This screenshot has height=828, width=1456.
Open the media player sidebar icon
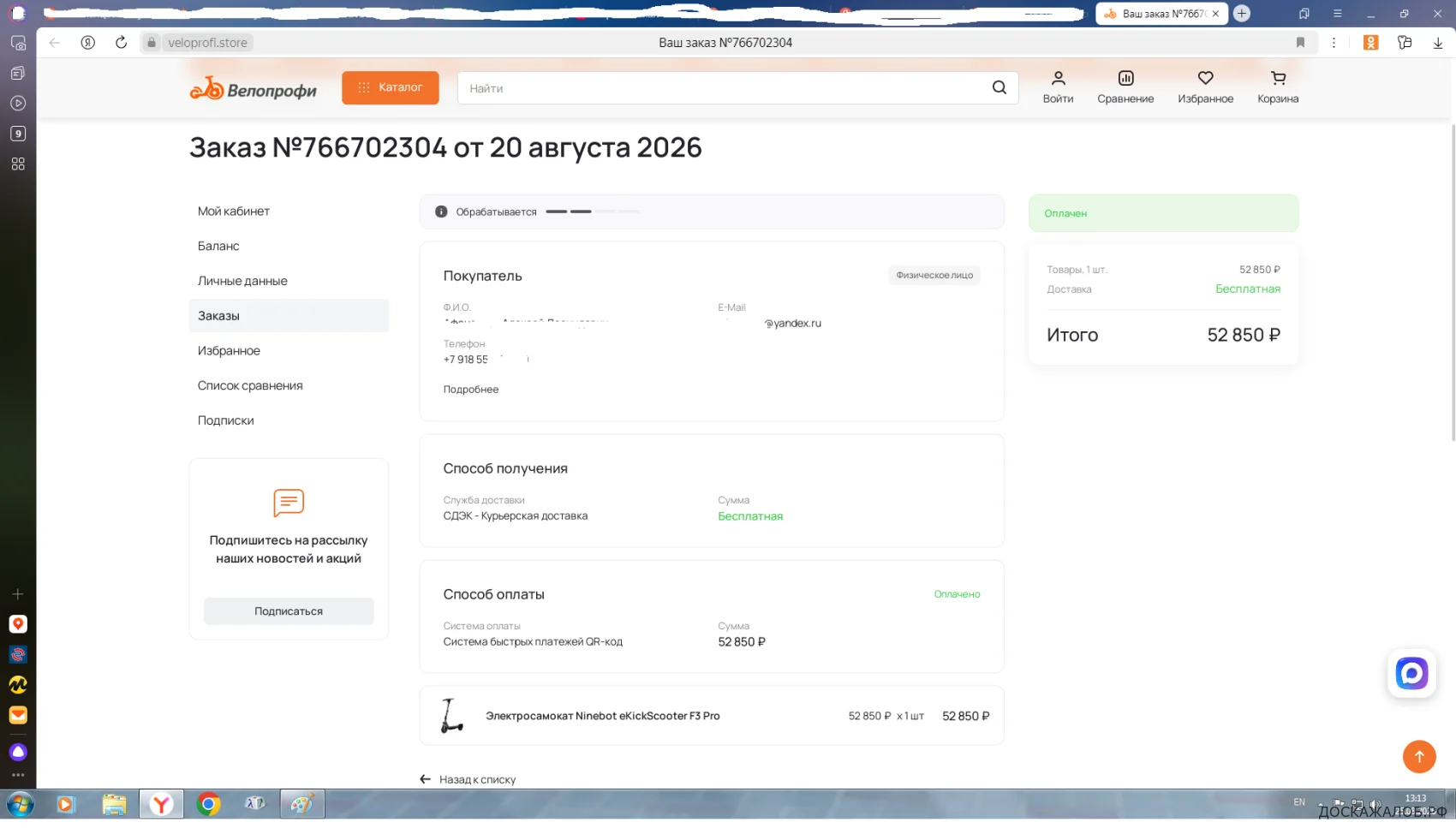click(x=18, y=103)
